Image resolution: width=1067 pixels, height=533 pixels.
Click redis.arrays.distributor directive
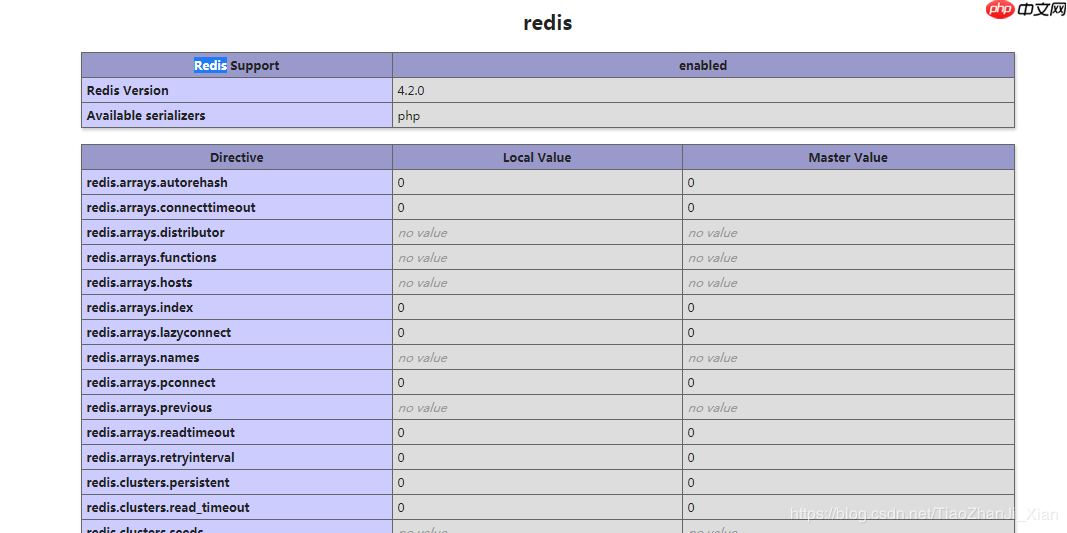pyautogui.click(x=155, y=233)
